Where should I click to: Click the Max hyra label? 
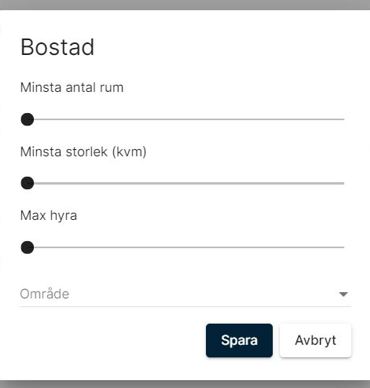click(49, 216)
